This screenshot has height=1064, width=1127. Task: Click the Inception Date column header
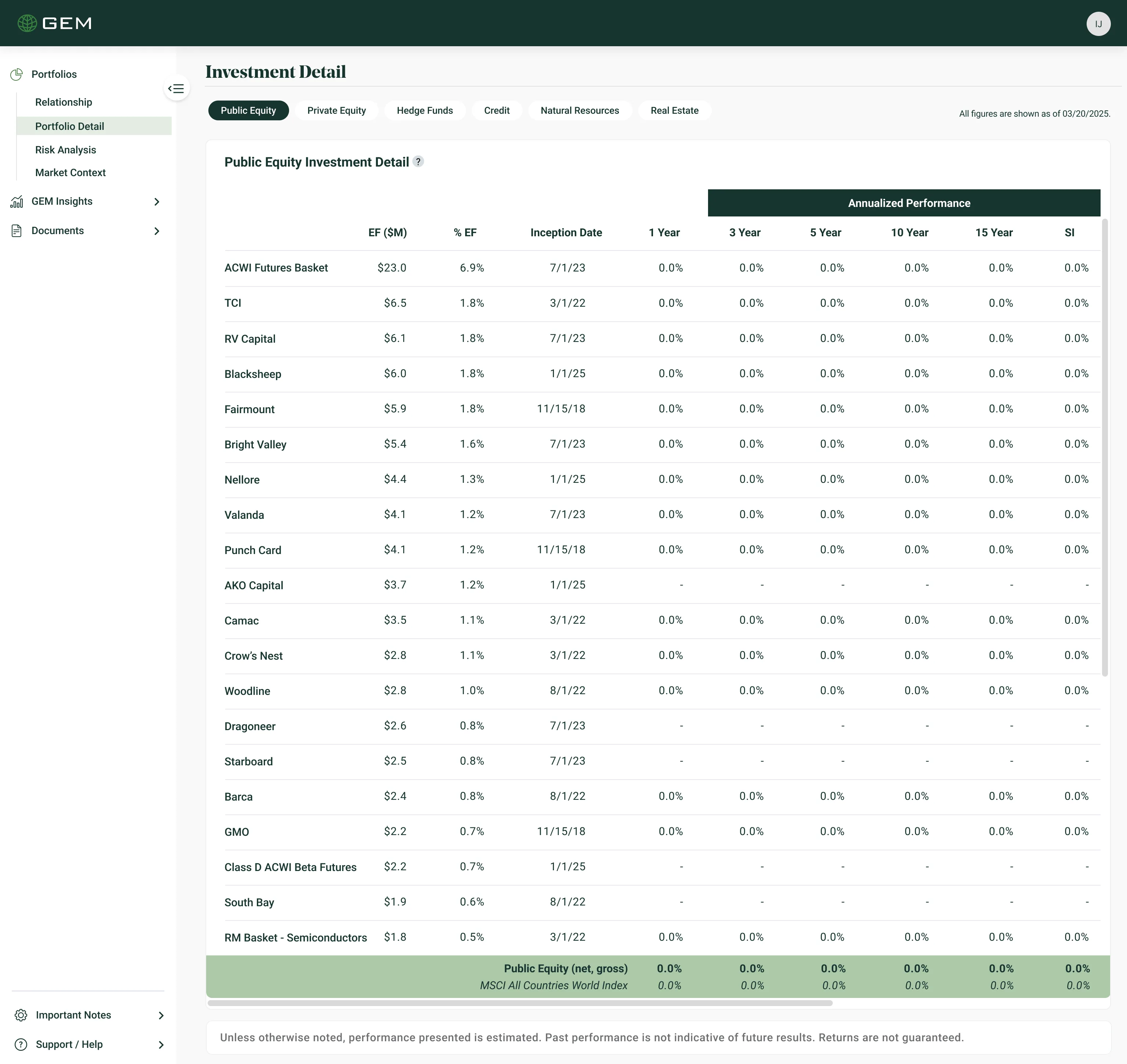click(566, 233)
